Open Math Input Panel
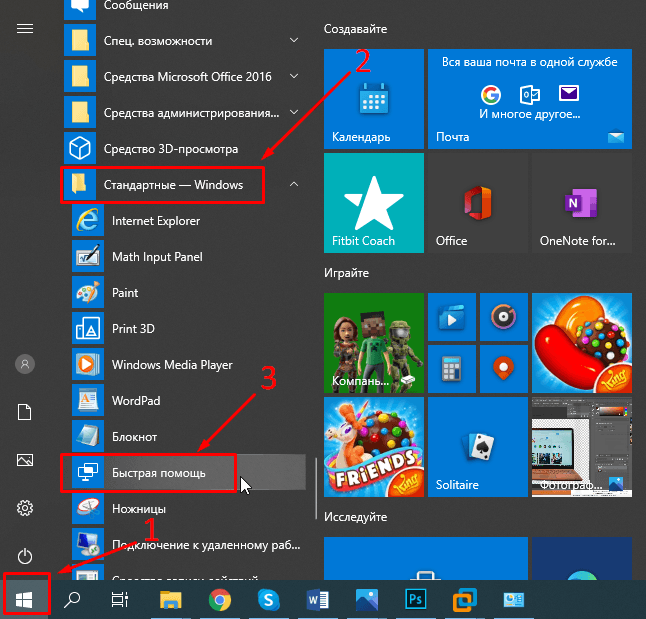 click(x=156, y=257)
